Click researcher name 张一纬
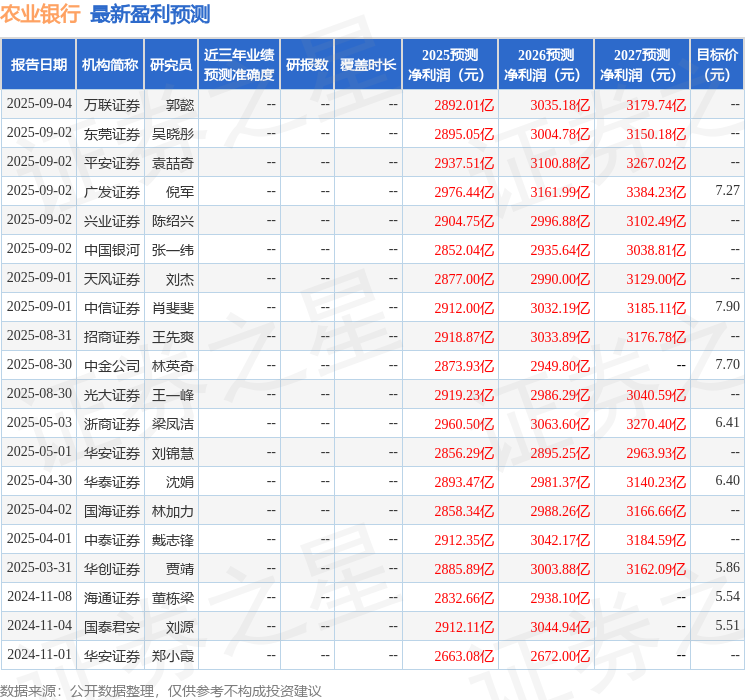Screen dimensions: 745x700 click(x=173, y=250)
